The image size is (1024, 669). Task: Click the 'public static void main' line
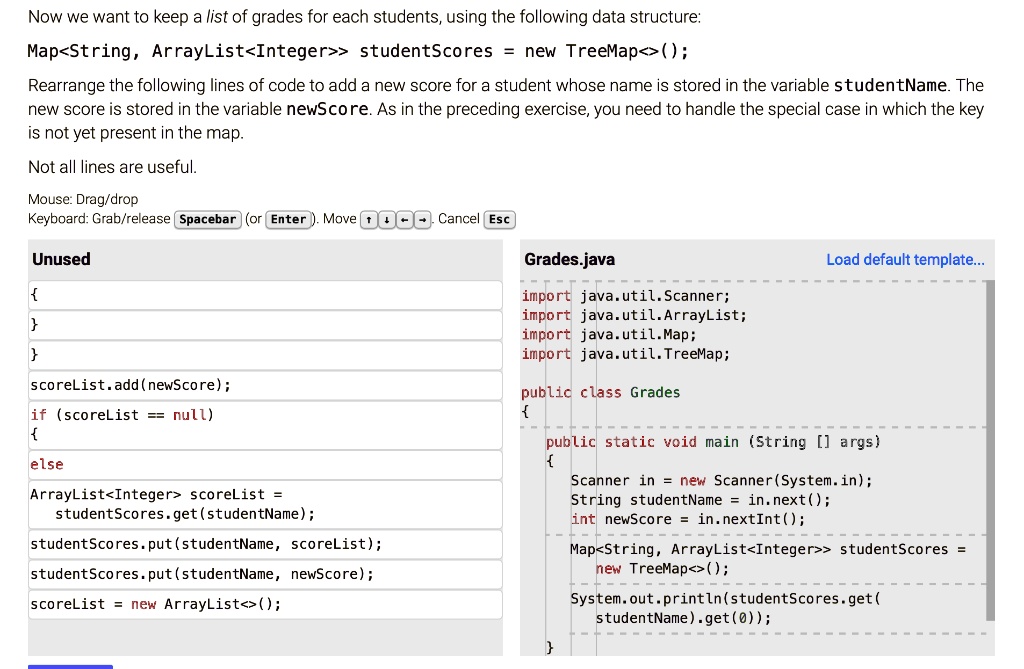pos(713,442)
